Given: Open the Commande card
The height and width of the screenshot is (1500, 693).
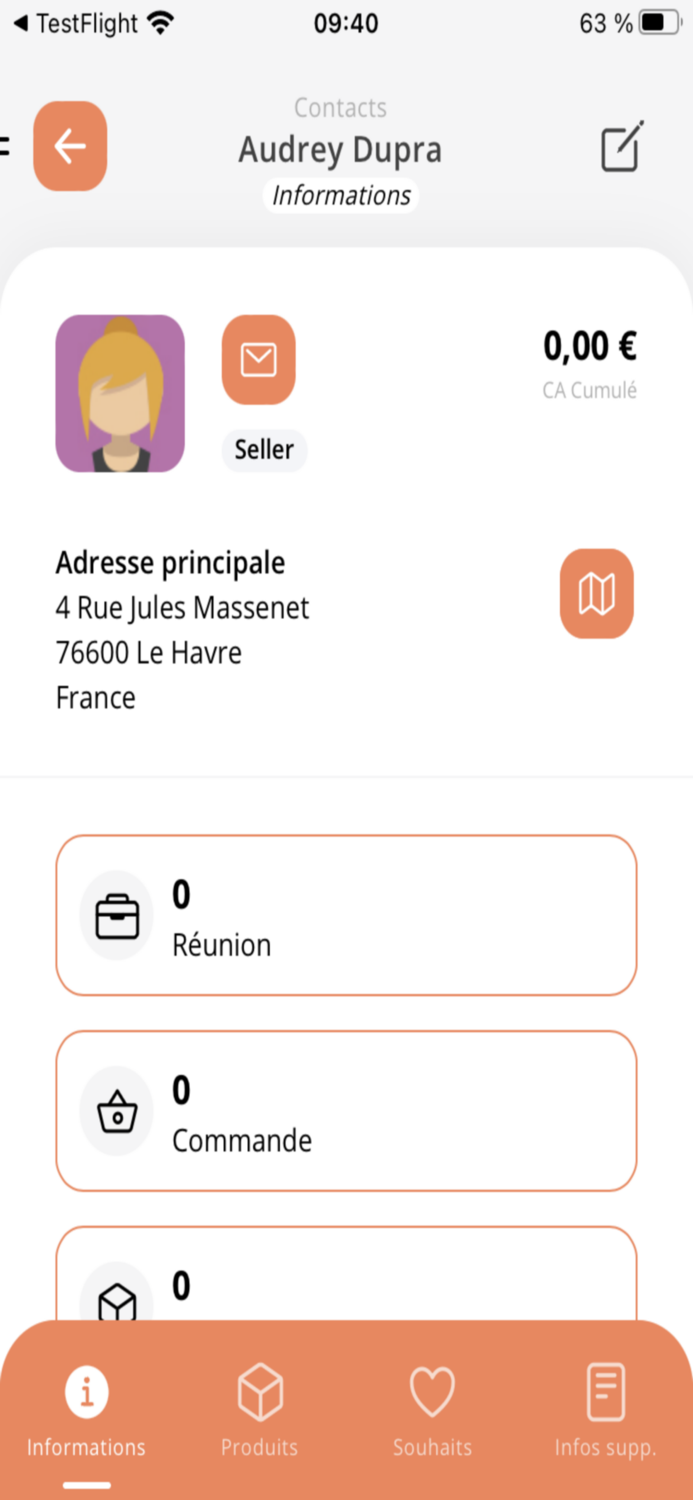Looking at the screenshot, I should pyautogui.click(x=346, y=1110).
